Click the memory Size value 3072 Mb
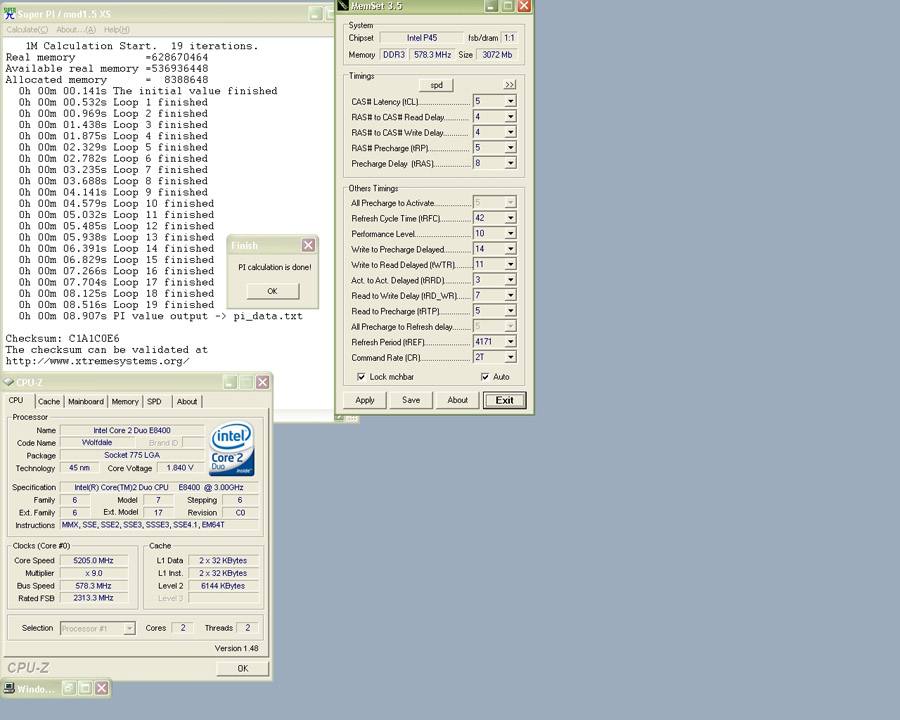Screen dimensions: 900x720 pyautogui.click(x=497, y=55)
